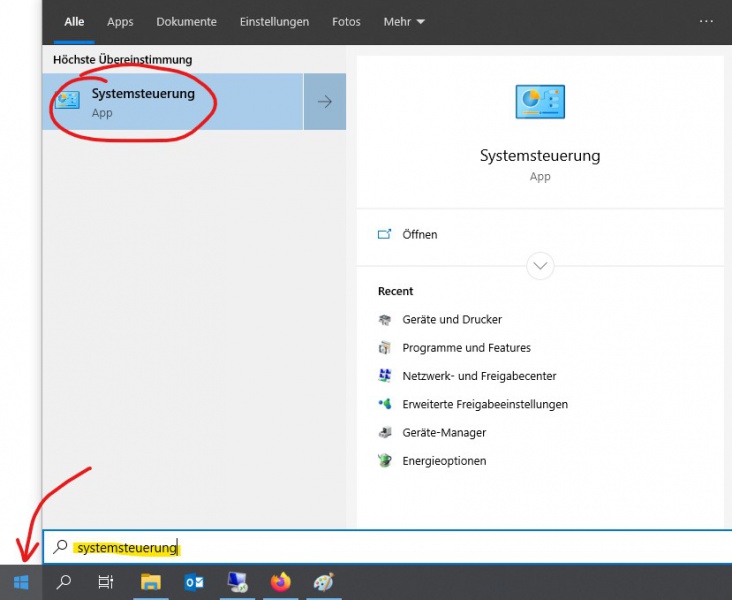This screenshot has height=600, width=732.
Task: Open the remote desktop taskbar icon
Action: point(237,582)
